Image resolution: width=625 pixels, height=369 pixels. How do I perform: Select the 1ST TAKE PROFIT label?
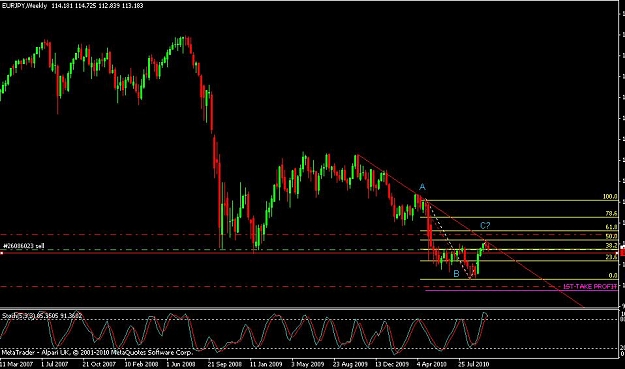(590, 287)
